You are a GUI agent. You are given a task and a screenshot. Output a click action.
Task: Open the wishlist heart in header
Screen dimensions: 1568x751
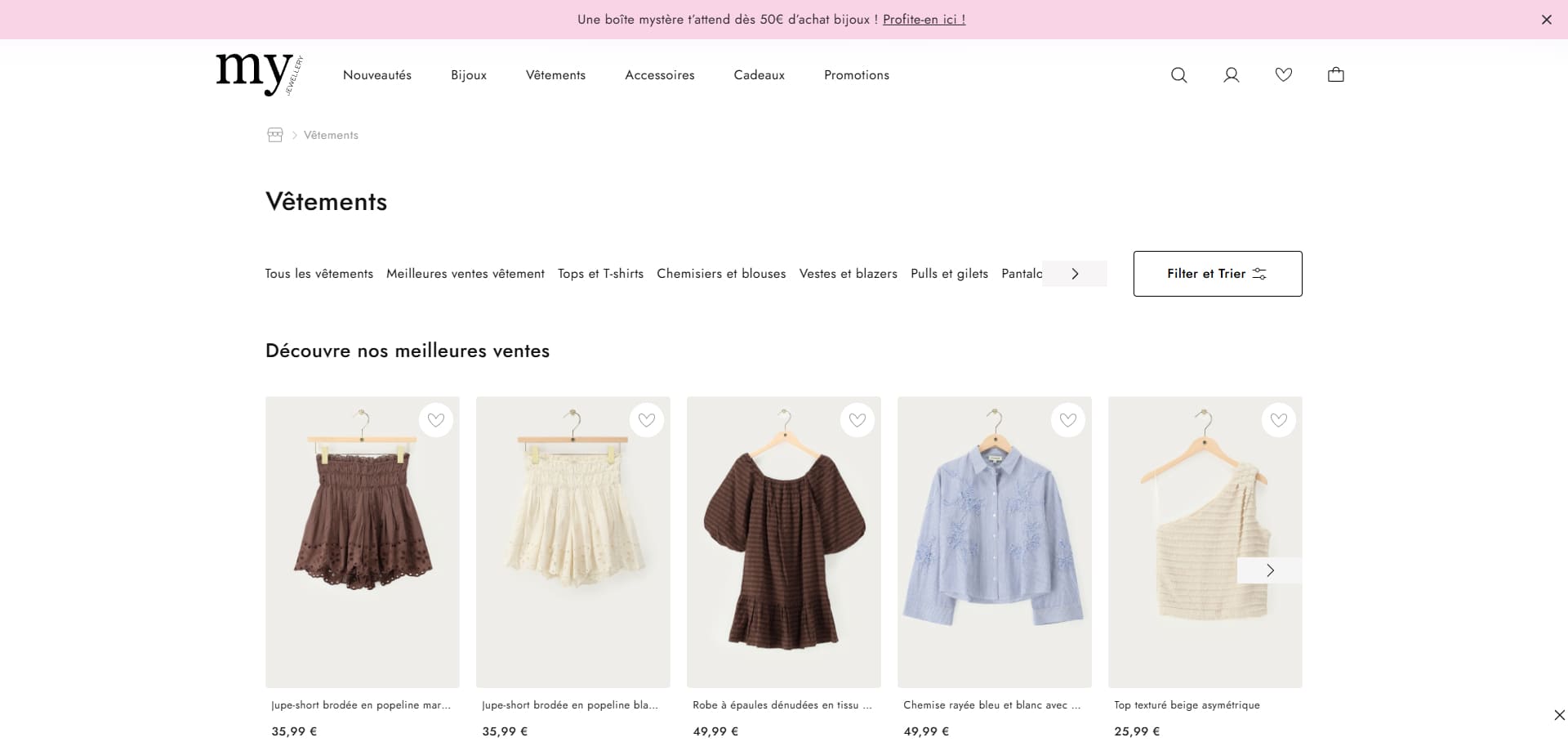click(1283, 75)
